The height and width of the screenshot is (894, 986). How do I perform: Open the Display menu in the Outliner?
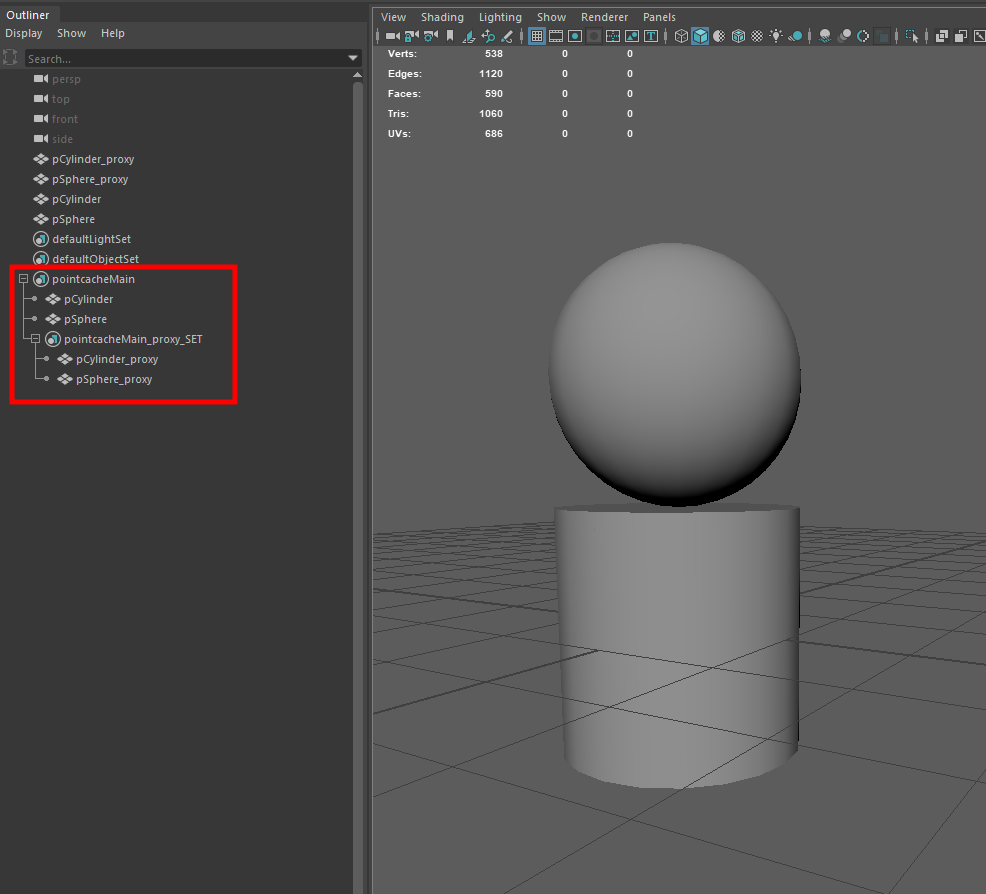24,33
